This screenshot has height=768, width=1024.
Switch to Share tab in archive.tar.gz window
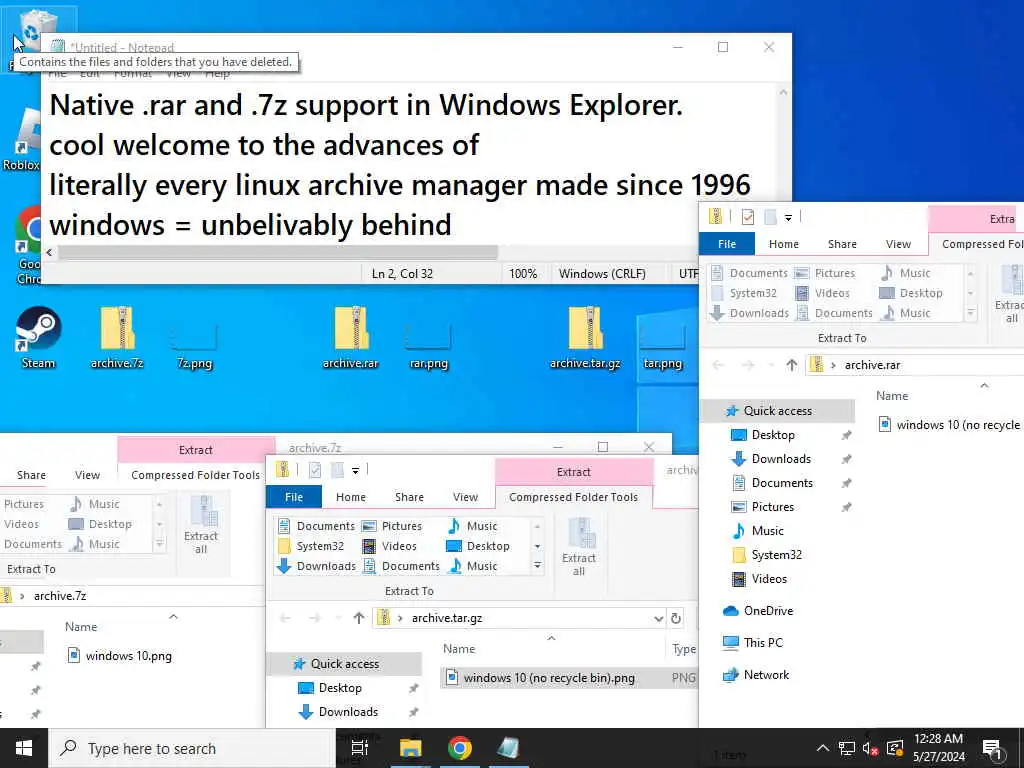(409, 497)
